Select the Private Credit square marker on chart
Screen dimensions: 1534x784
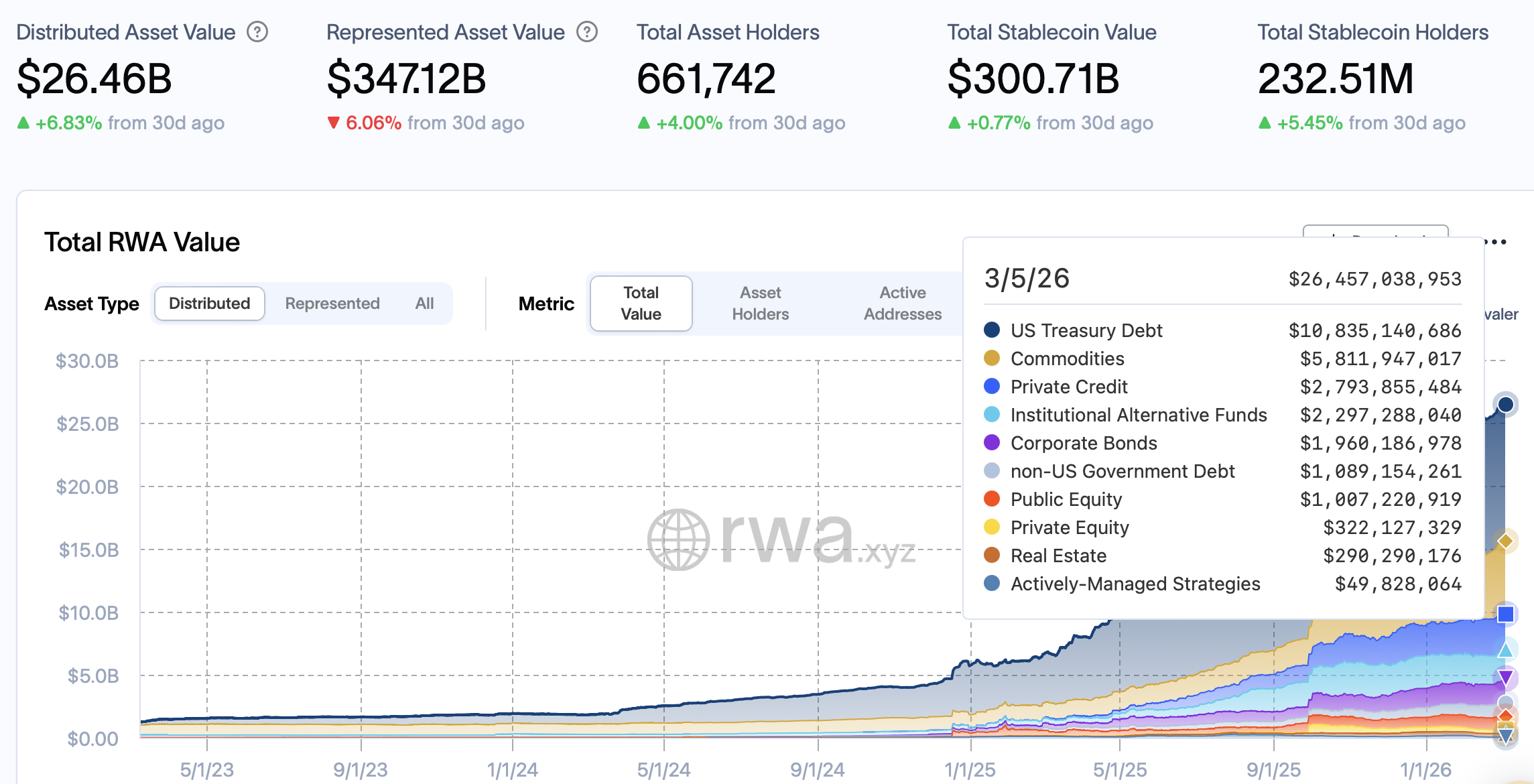coord(1507,613)
